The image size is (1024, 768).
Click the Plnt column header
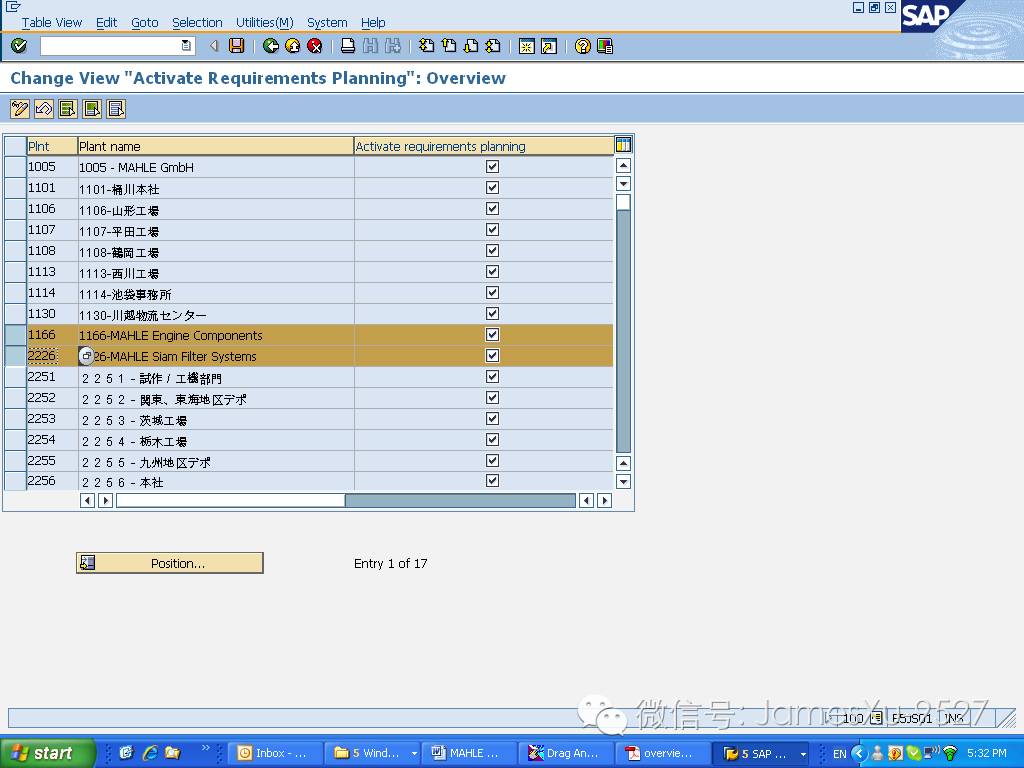(52, 146)
